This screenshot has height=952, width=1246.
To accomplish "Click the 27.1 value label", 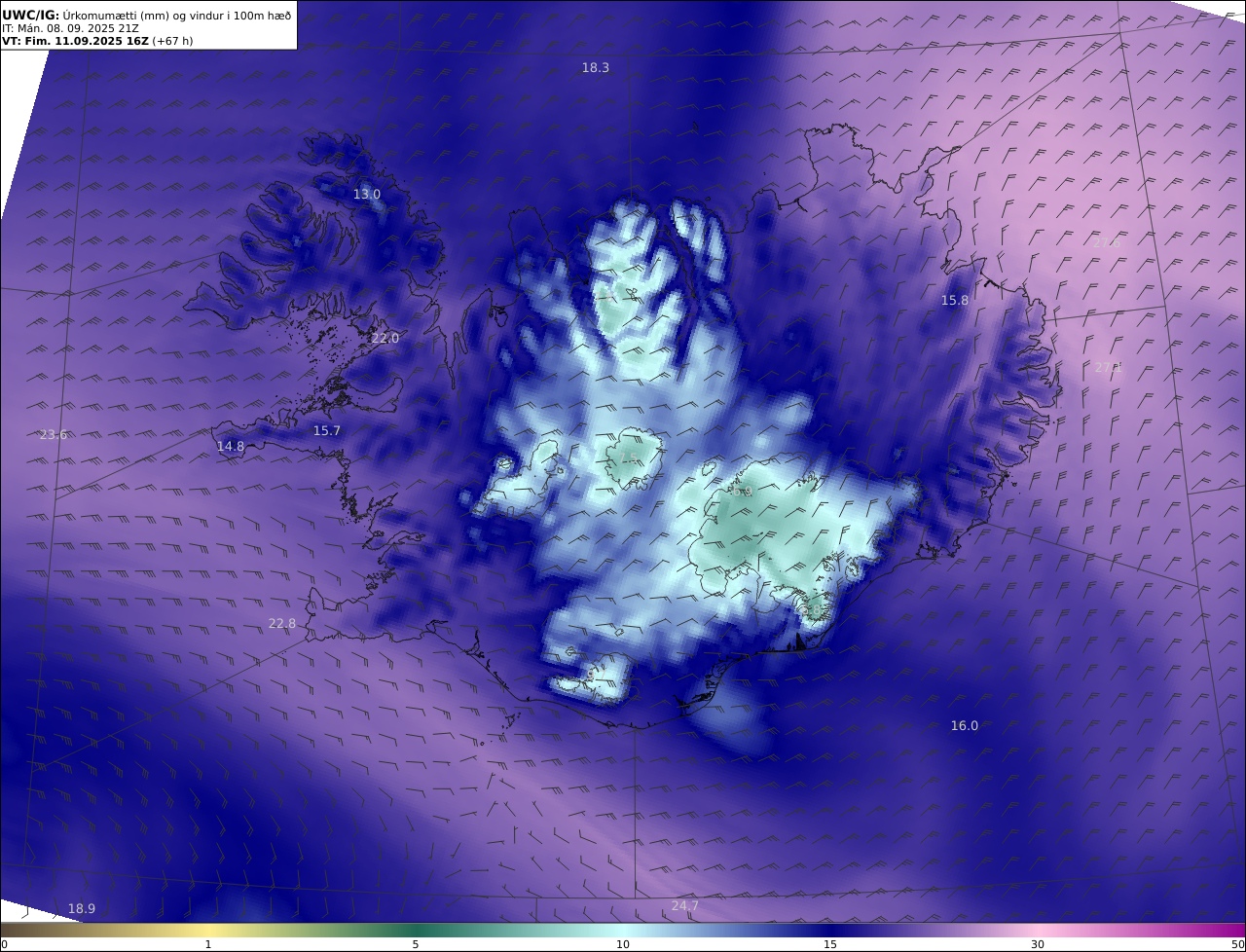I will point(1109,367).
